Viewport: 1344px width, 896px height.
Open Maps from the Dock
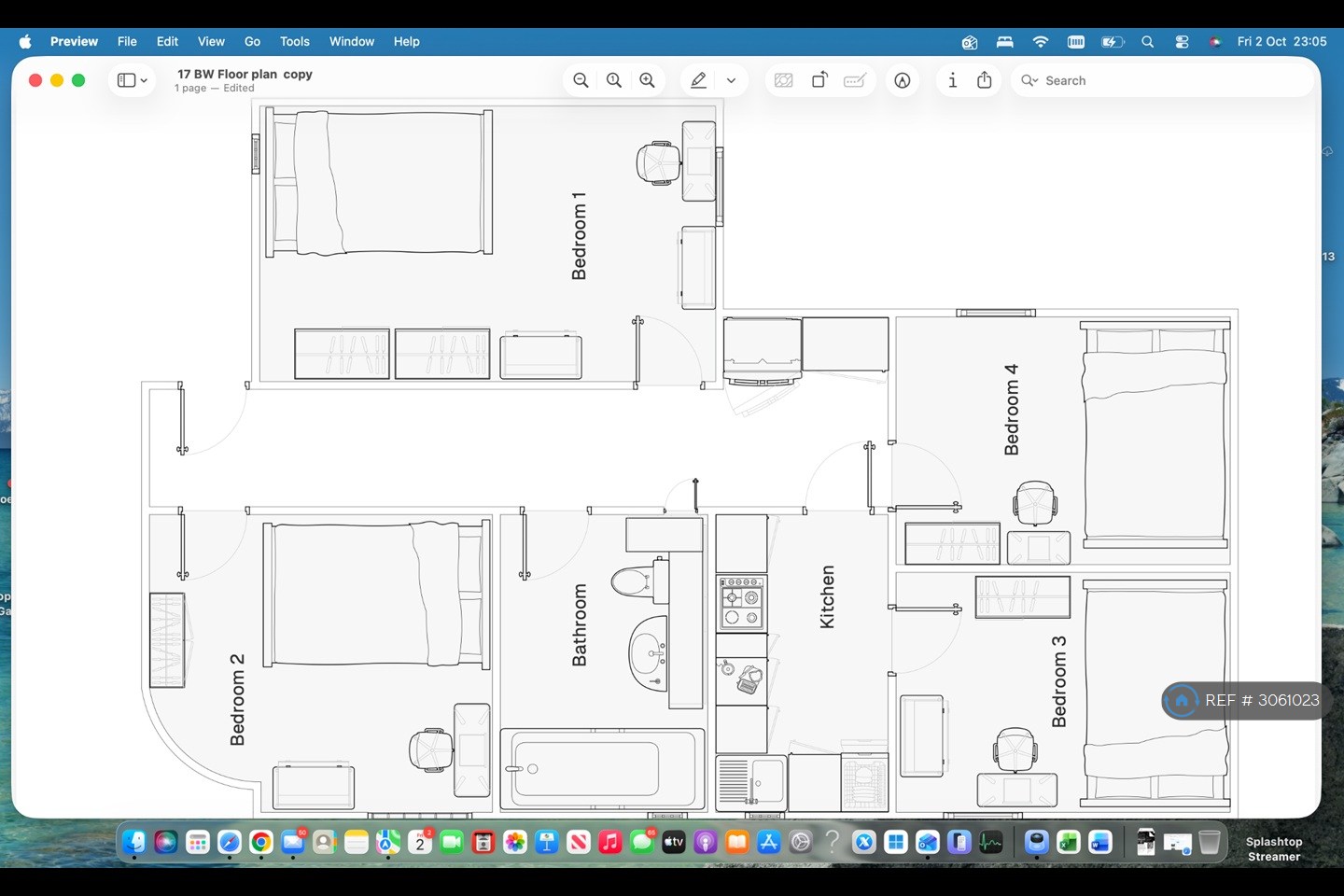coord(388,842)
